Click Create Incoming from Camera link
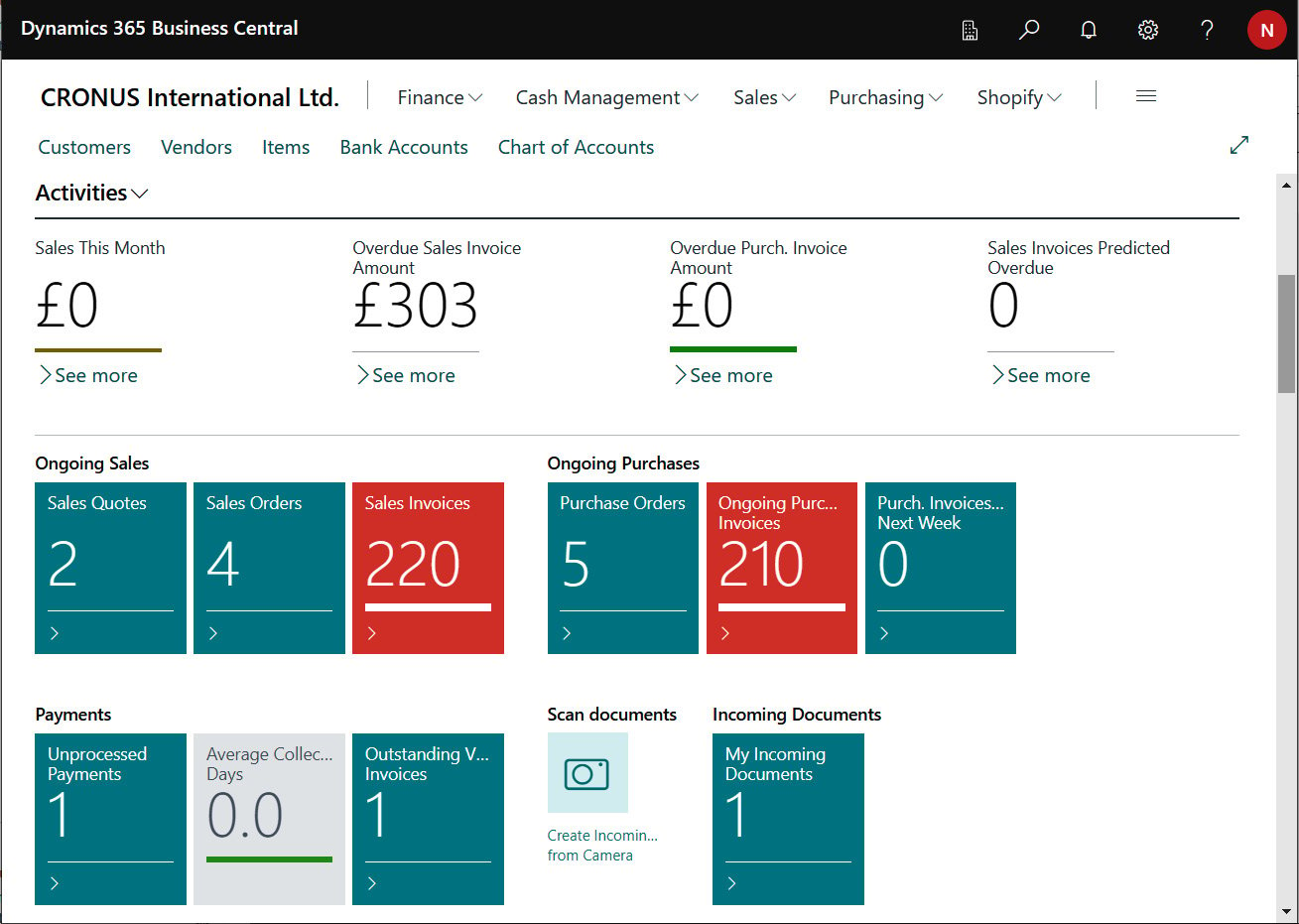This screenshot has width=1299, height=924. (602, 846)
